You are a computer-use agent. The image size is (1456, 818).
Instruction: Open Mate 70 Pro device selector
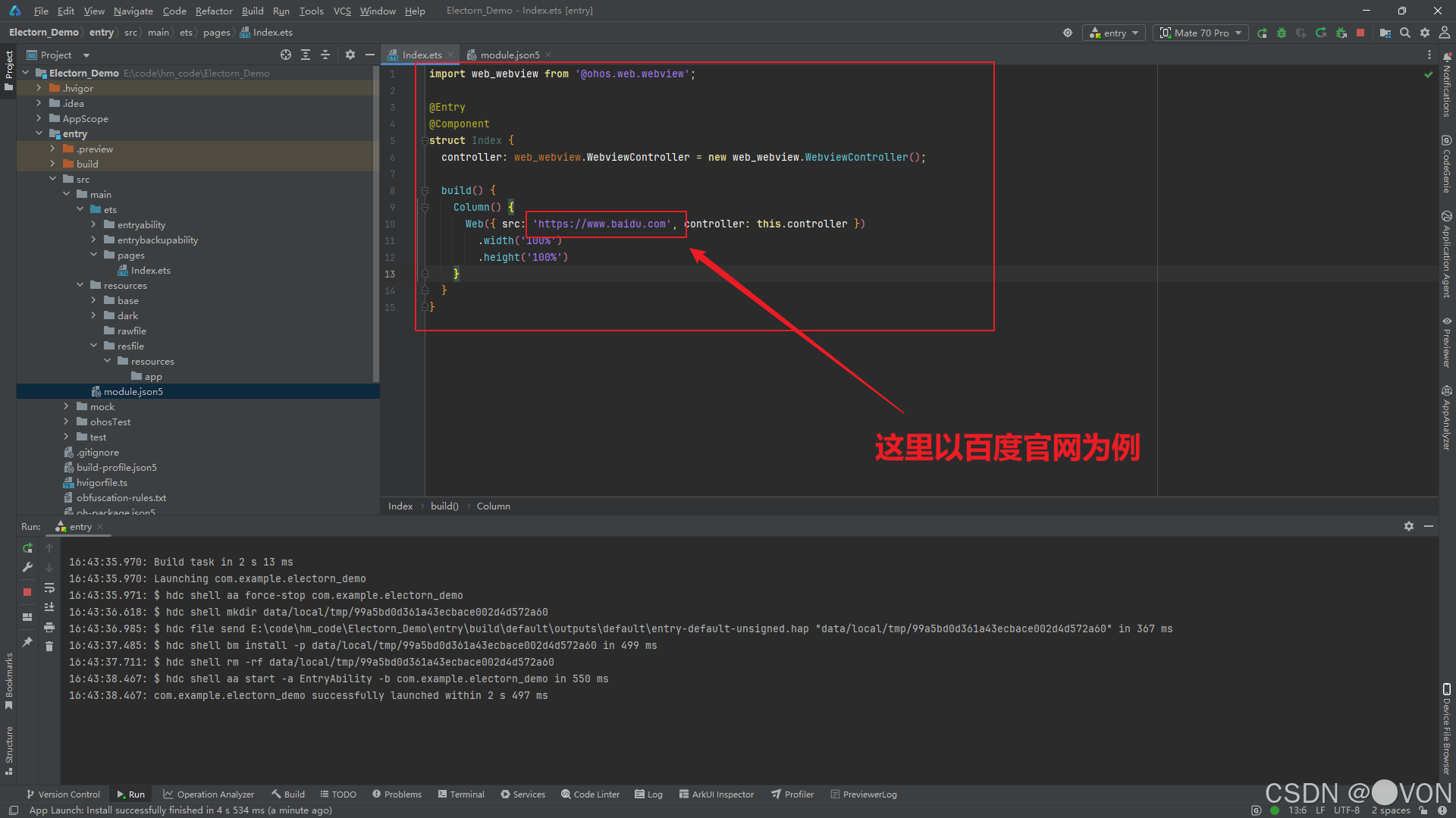pos(1200,33)
